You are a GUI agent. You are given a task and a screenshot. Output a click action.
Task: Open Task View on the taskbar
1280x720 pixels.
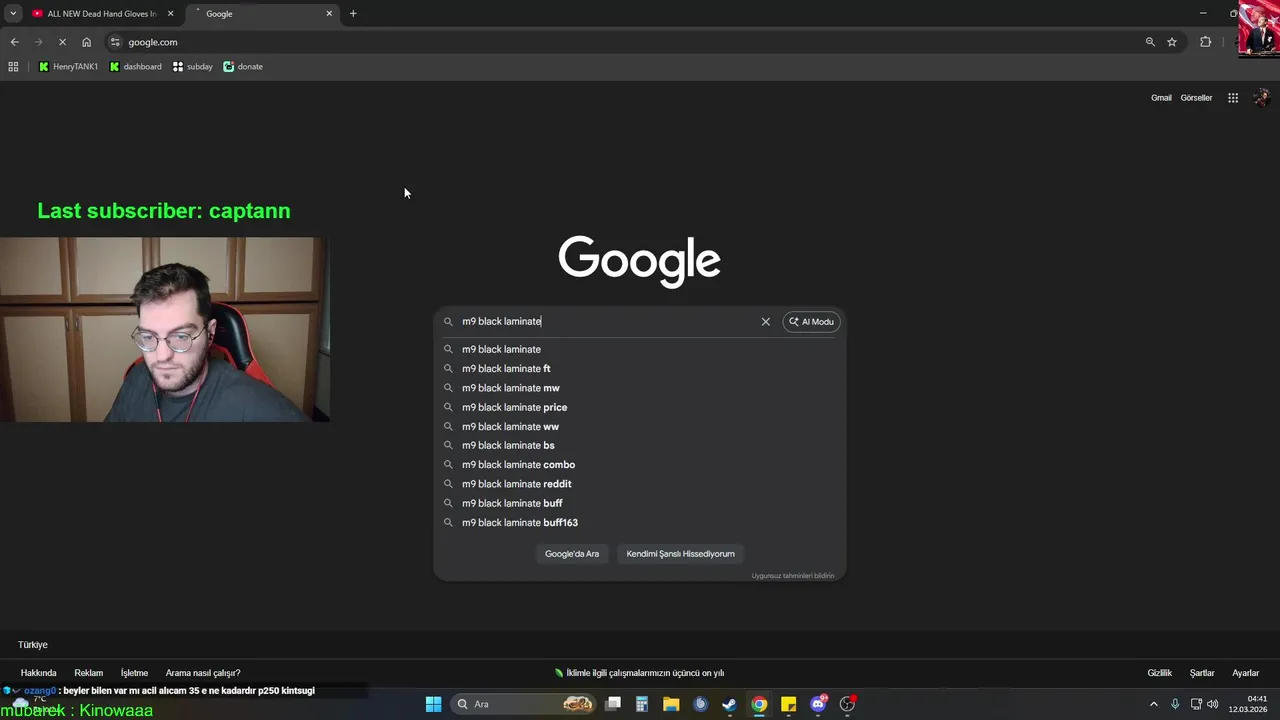pos(613,704)
